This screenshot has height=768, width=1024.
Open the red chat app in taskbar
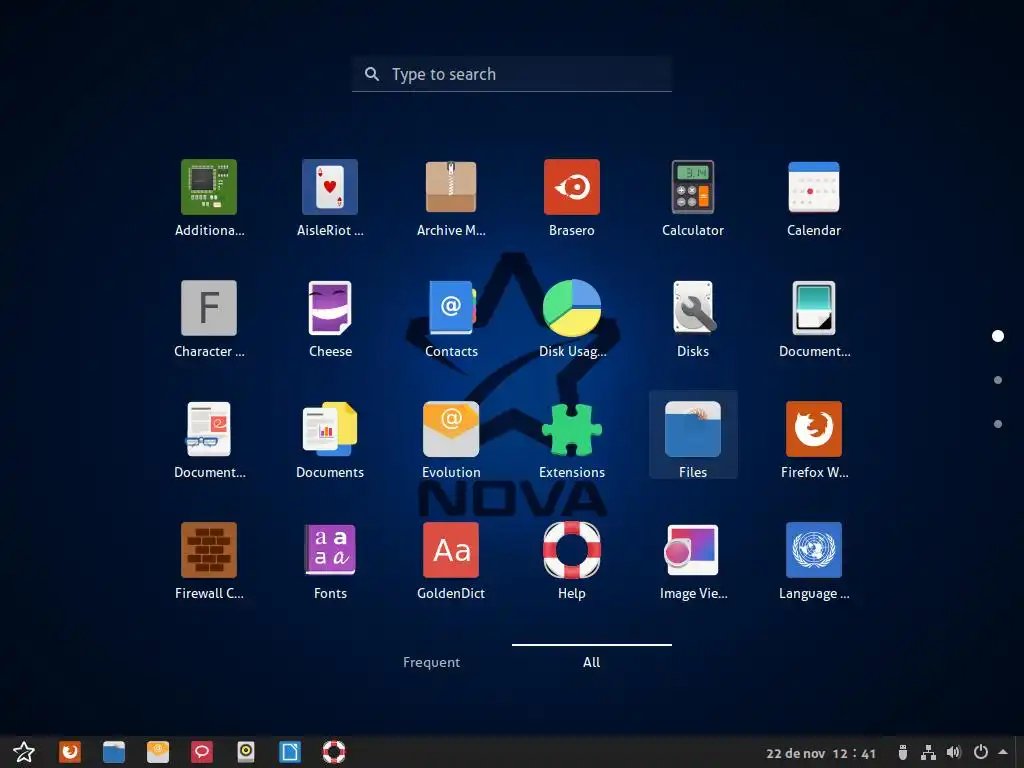(202, 752)
